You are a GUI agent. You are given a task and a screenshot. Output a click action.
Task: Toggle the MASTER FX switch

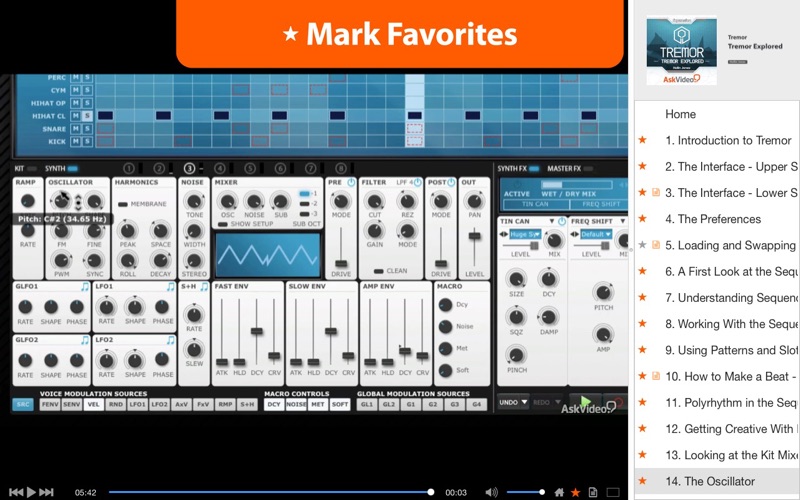click(588, 168)
